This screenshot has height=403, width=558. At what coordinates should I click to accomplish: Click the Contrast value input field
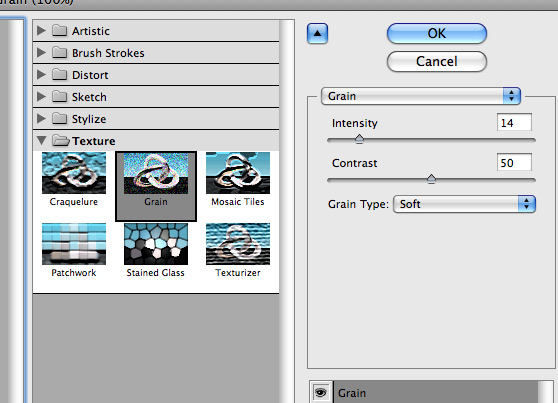(x=514, y=163)
